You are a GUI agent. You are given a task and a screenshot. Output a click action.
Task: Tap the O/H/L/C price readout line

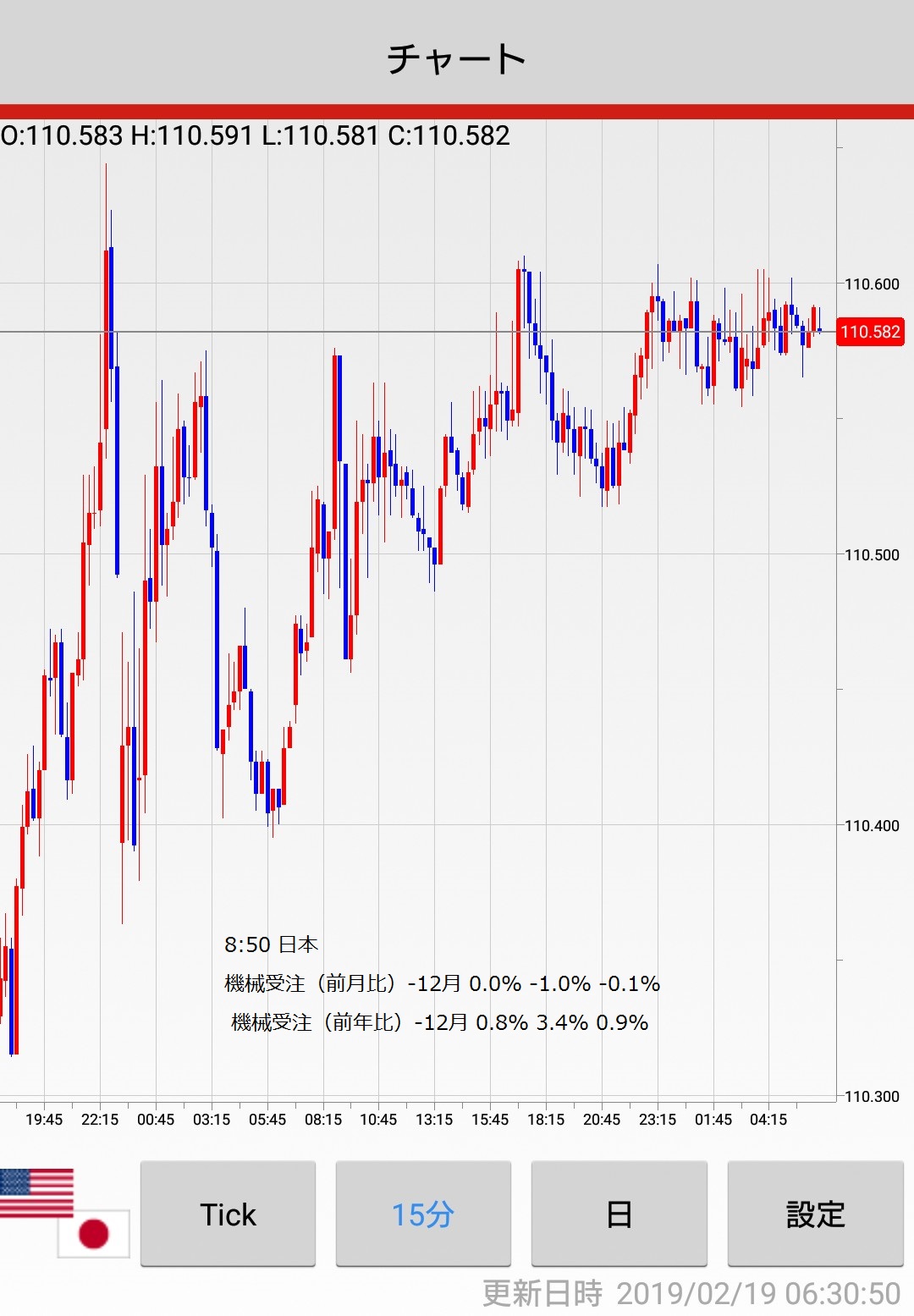pos(256,135)
